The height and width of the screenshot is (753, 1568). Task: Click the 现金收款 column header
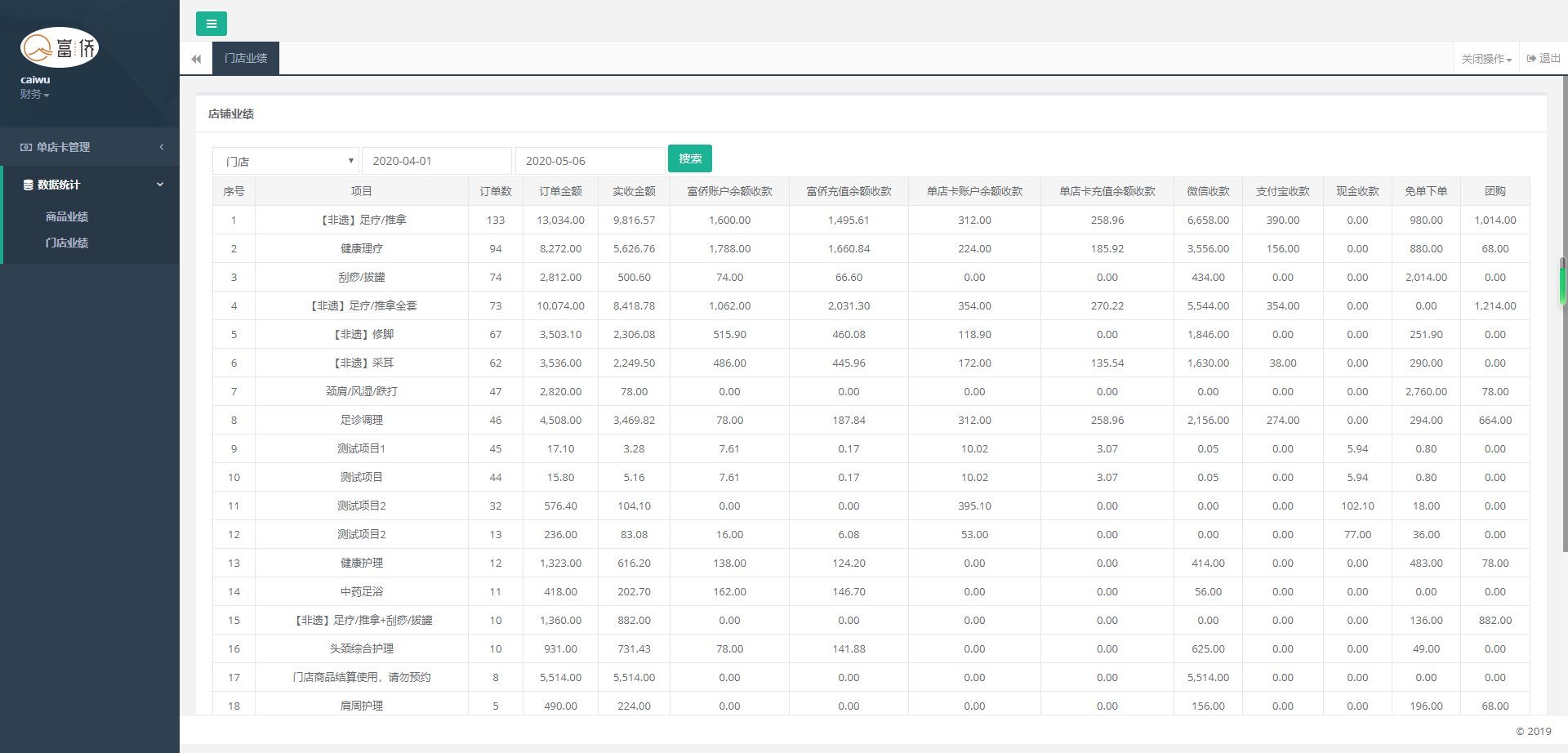pyautogui.click(x=1357, y=191)
